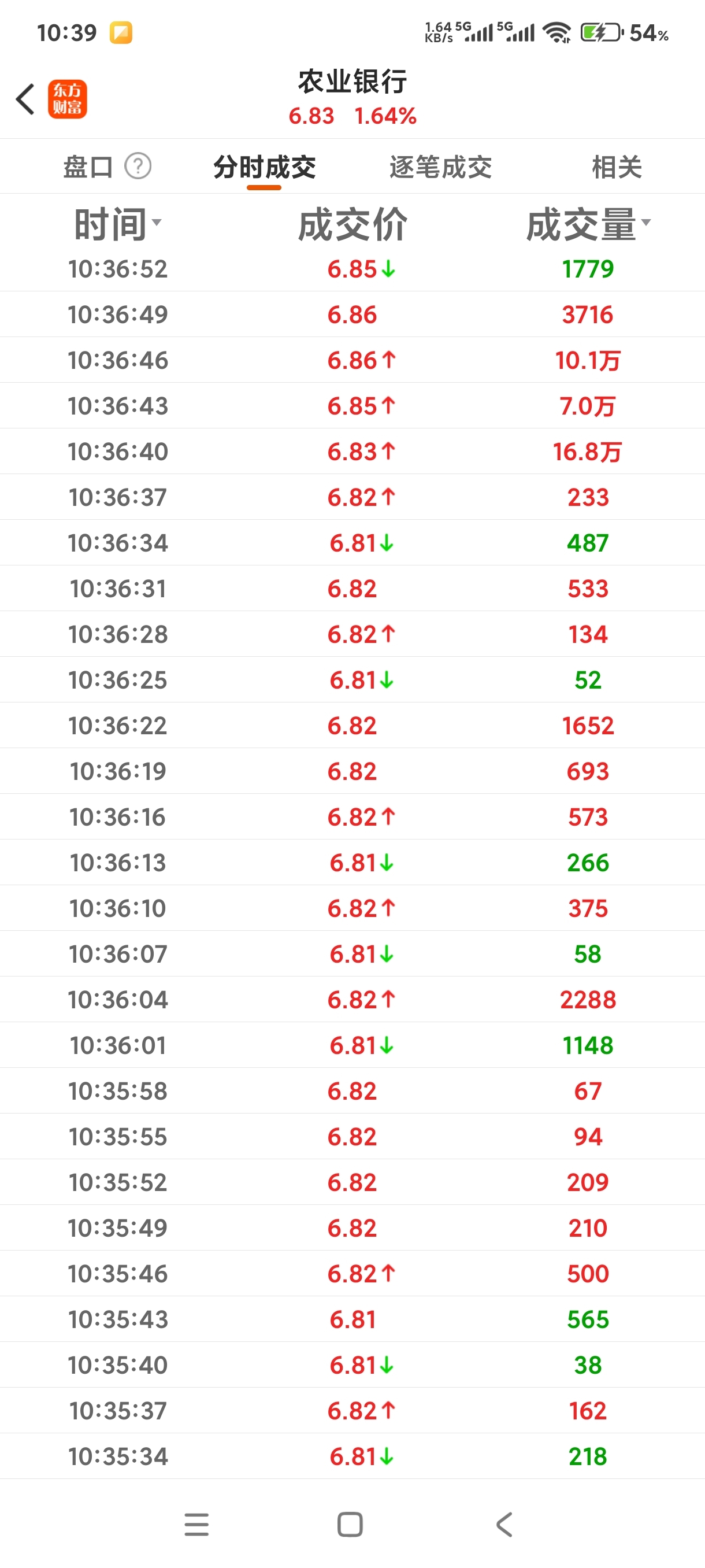Image resolution: width=705 pixels, height=1568 pixels.
Task: Open the 东方财富 app logo
Action: [x=68, y=99]
